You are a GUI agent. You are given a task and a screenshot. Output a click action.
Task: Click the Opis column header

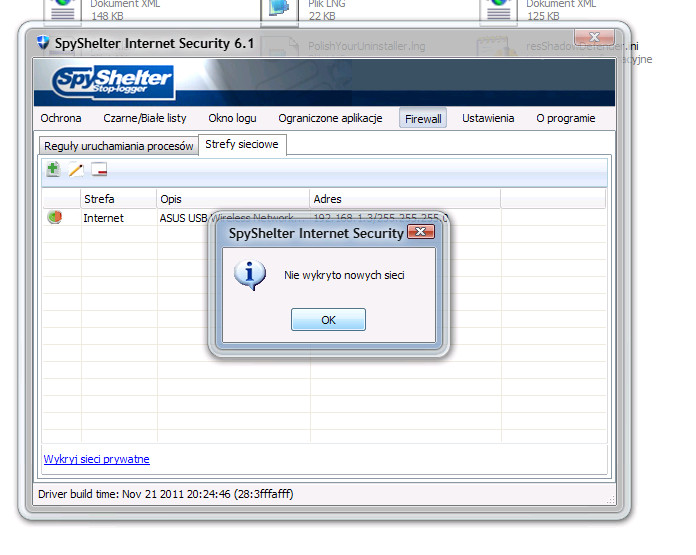coord(233,199)
